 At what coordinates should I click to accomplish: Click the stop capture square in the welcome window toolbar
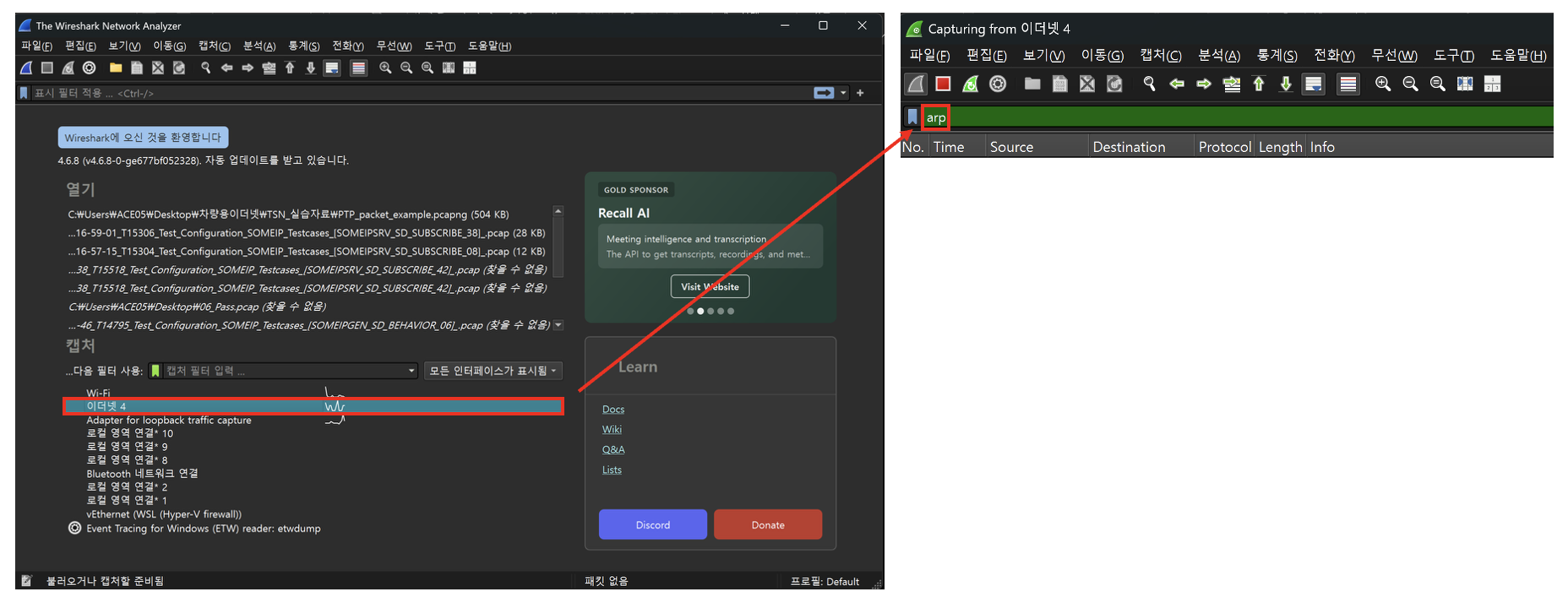pos(47,68)
